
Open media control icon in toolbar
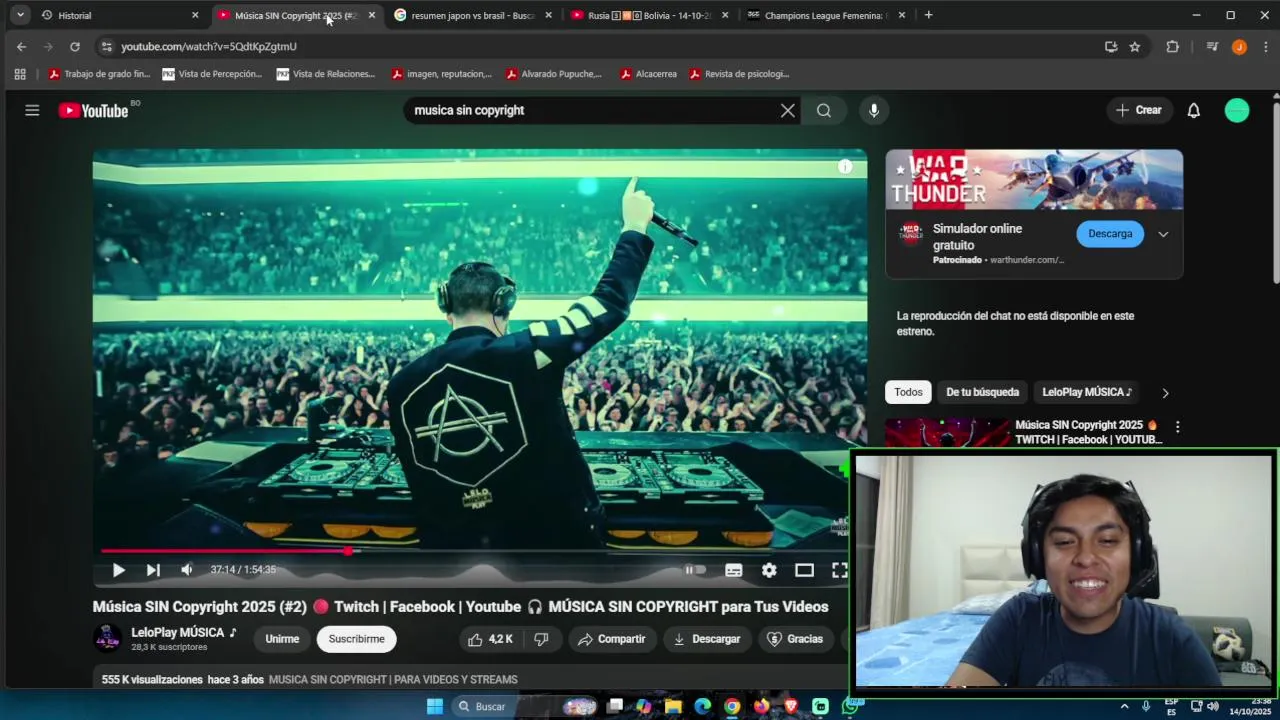click(1212, 46)
